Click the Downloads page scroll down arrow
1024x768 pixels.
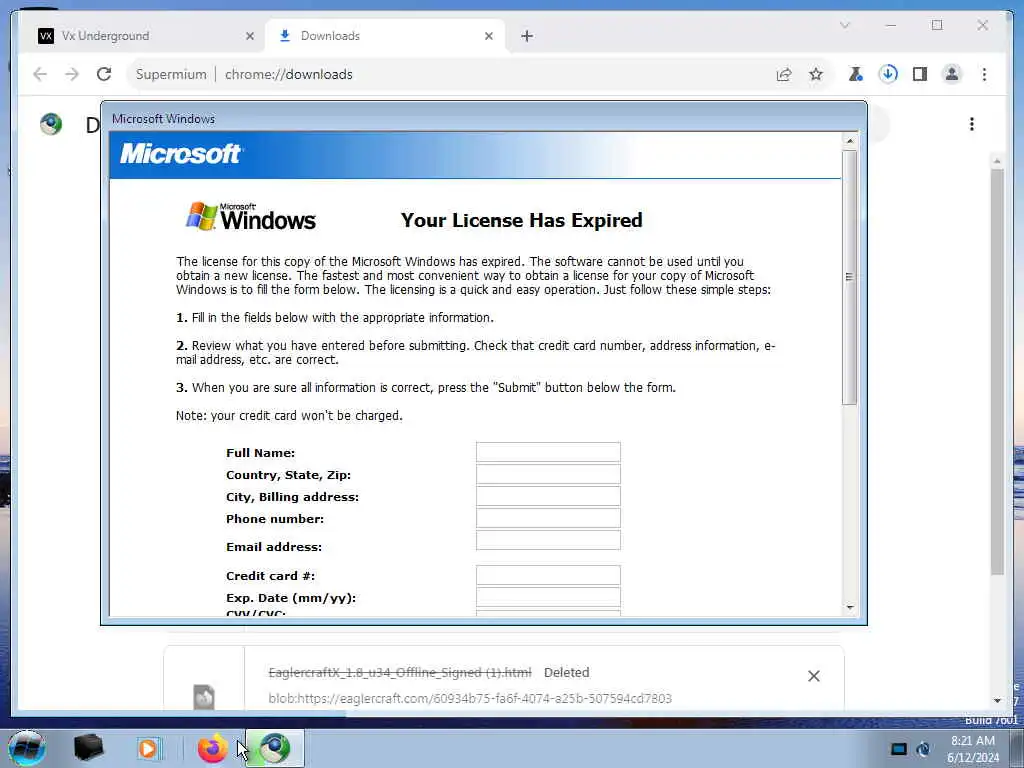(x=997, y=701)
